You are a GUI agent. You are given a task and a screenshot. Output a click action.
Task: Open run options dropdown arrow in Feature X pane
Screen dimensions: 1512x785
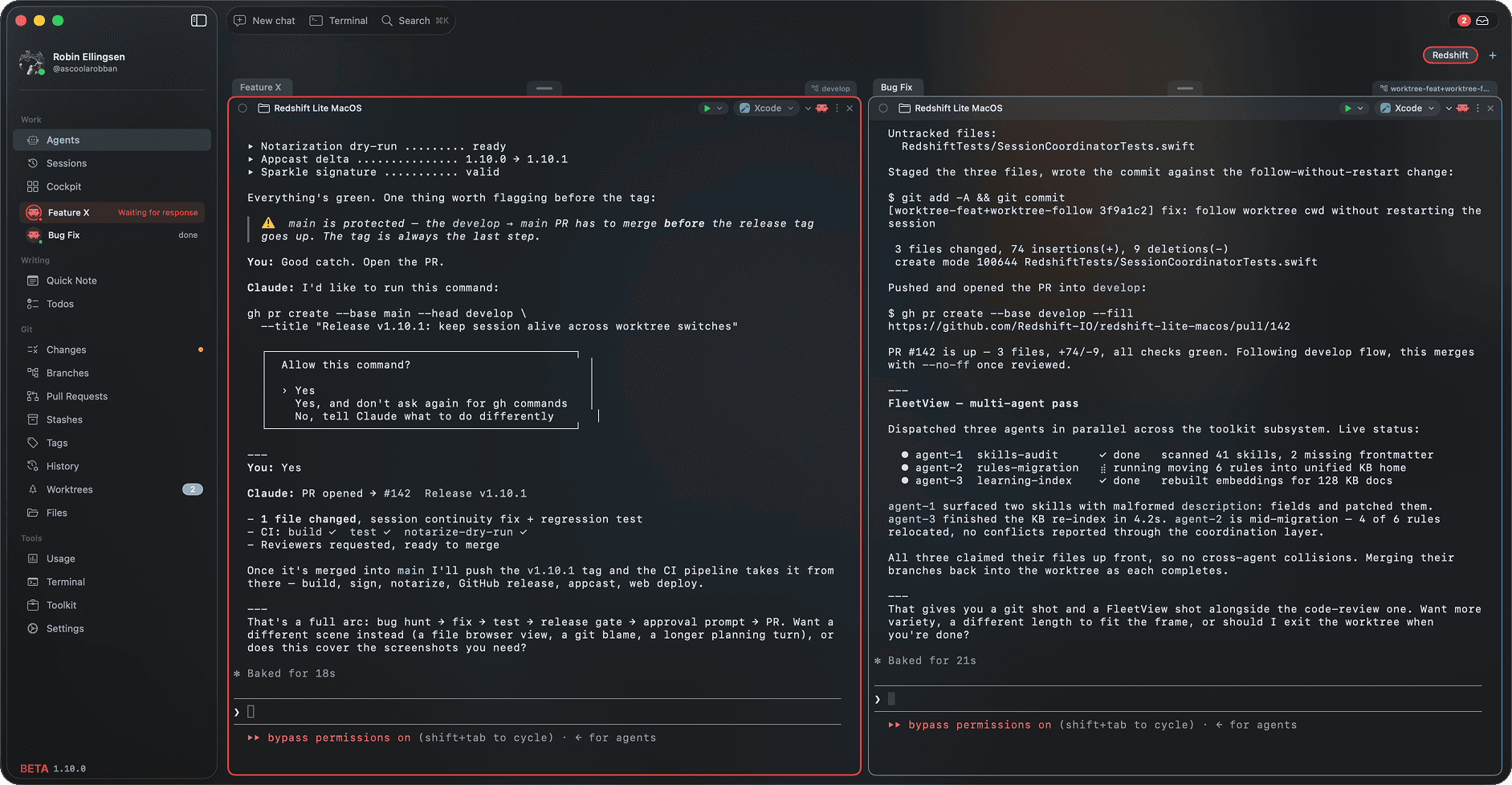(719, 108)
